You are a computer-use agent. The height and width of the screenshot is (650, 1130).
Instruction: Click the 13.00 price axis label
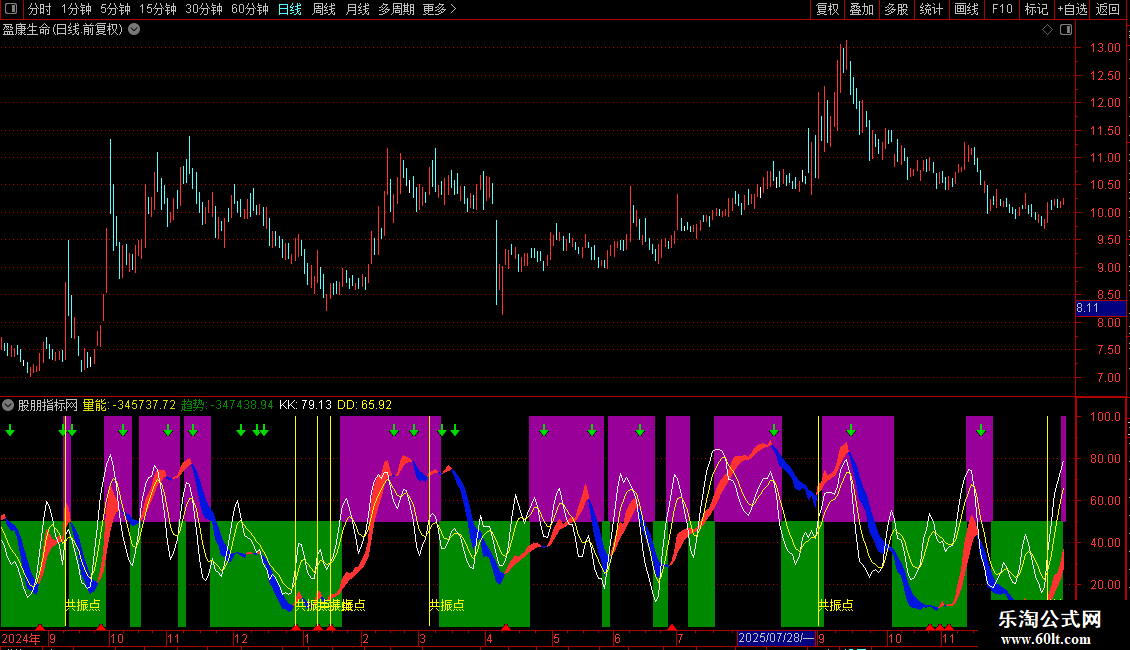point(1105,48)
